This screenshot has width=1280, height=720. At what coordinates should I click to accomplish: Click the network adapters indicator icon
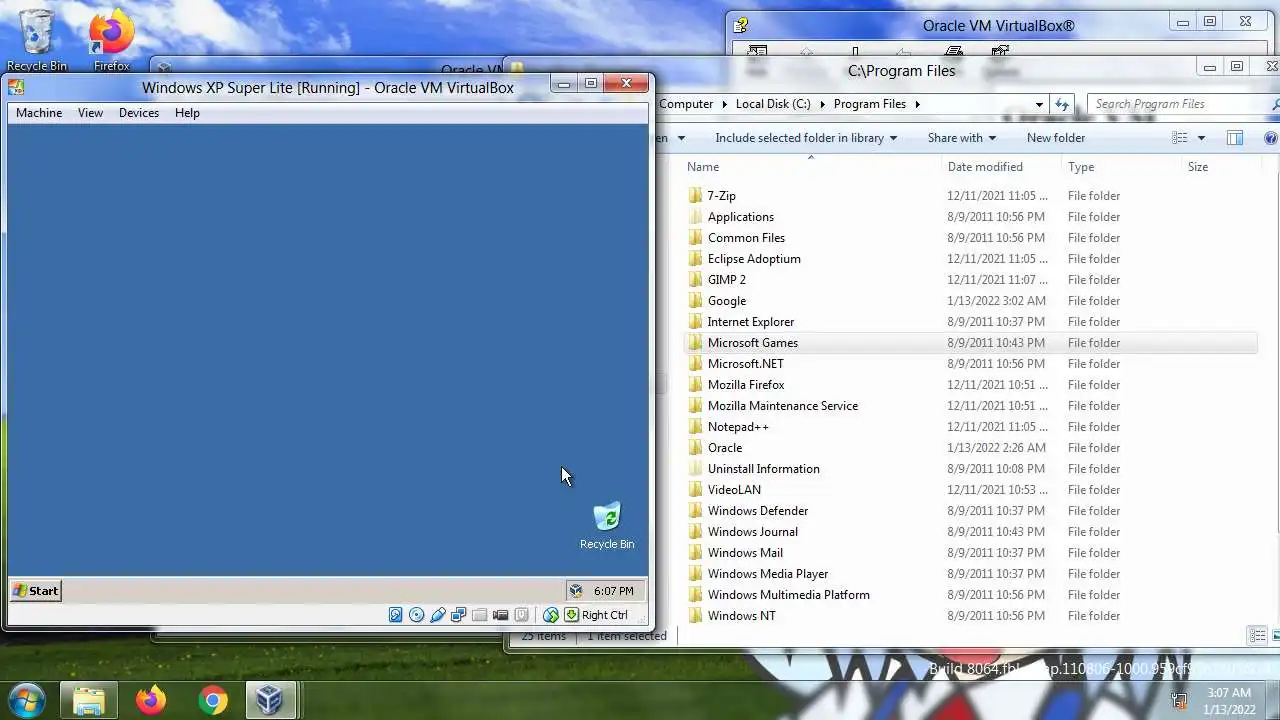click(459, 615)
